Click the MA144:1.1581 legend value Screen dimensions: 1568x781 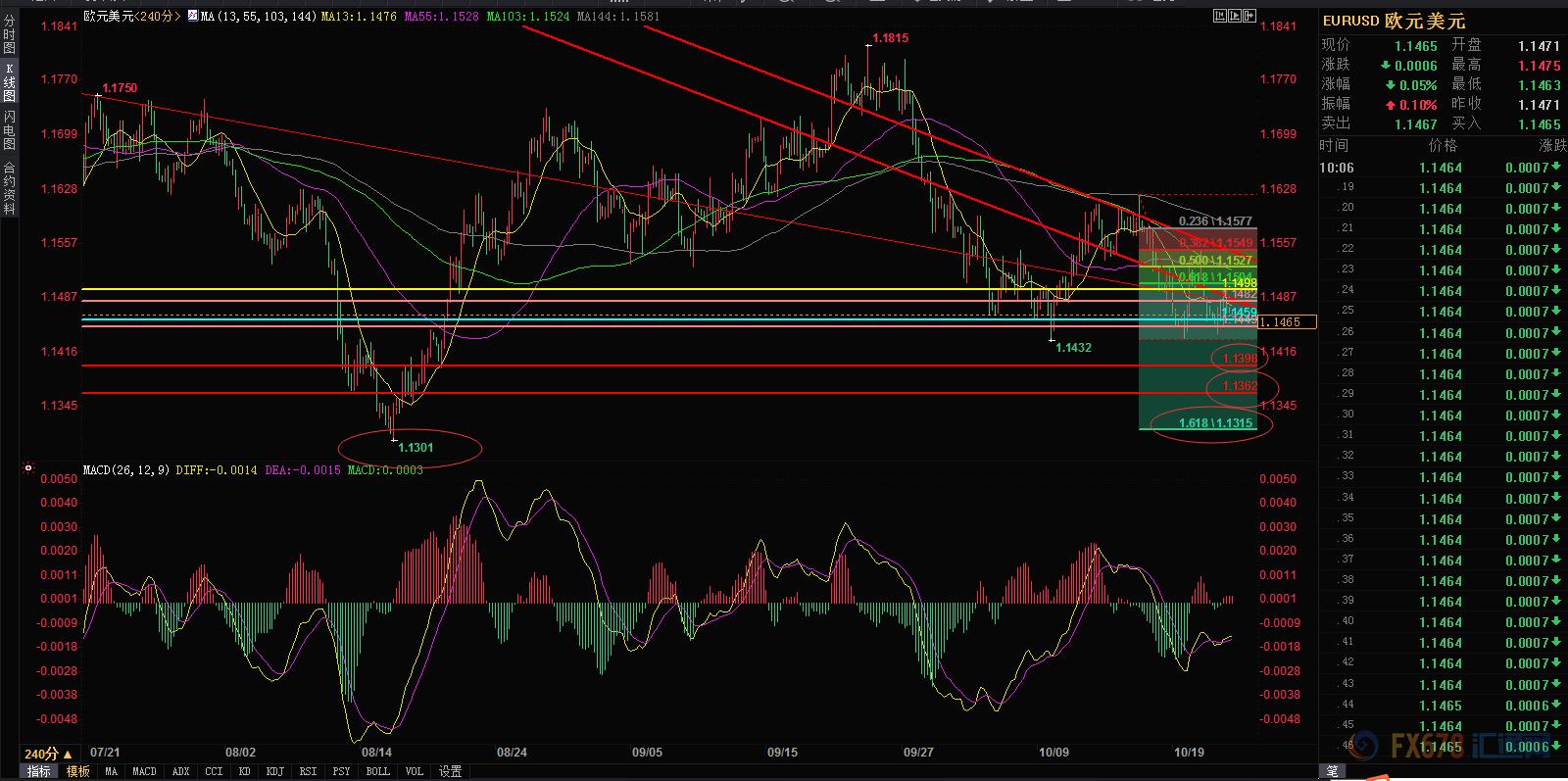click(618, 16)
